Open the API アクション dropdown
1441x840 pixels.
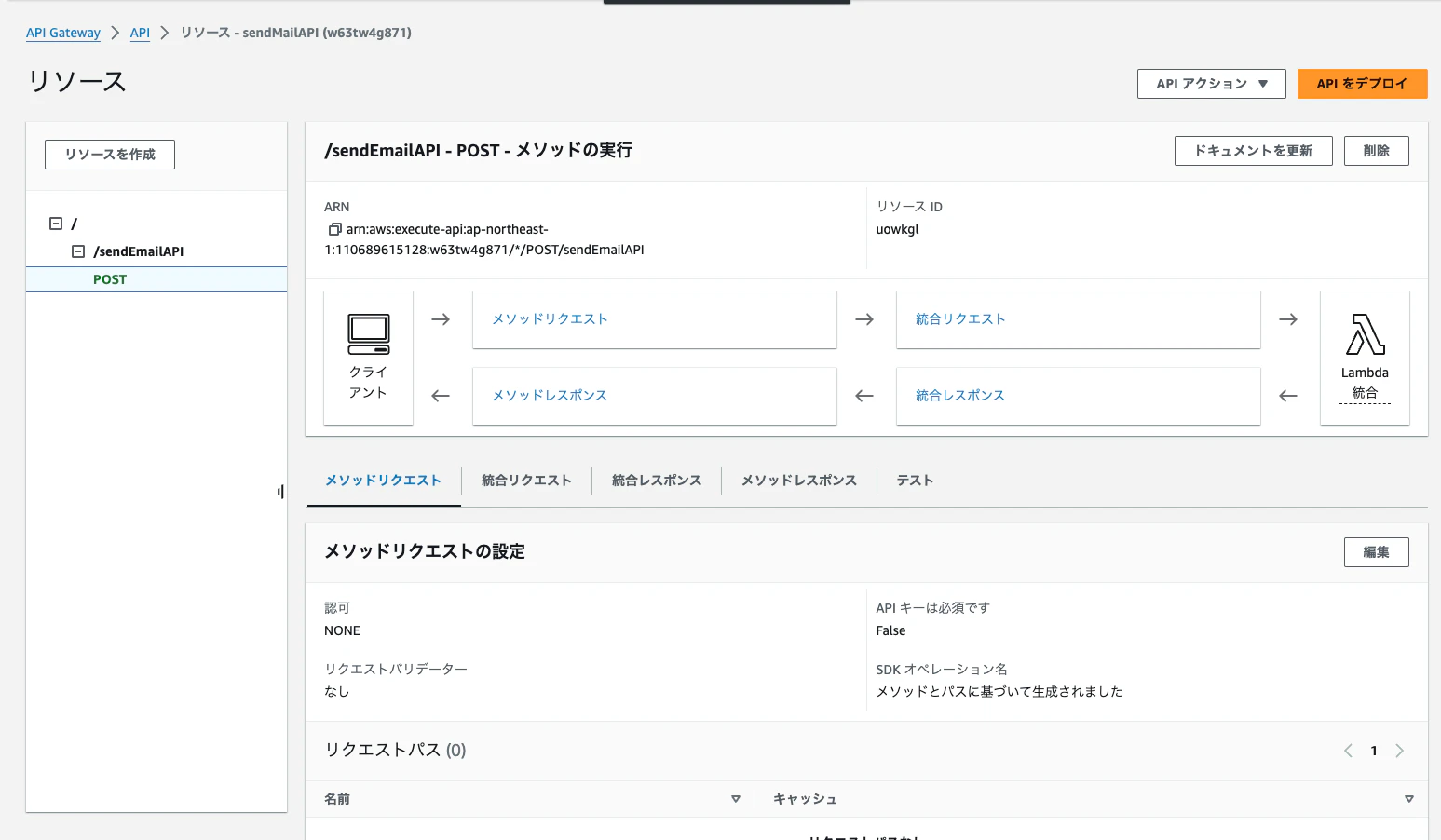[x=1211, y=84]
